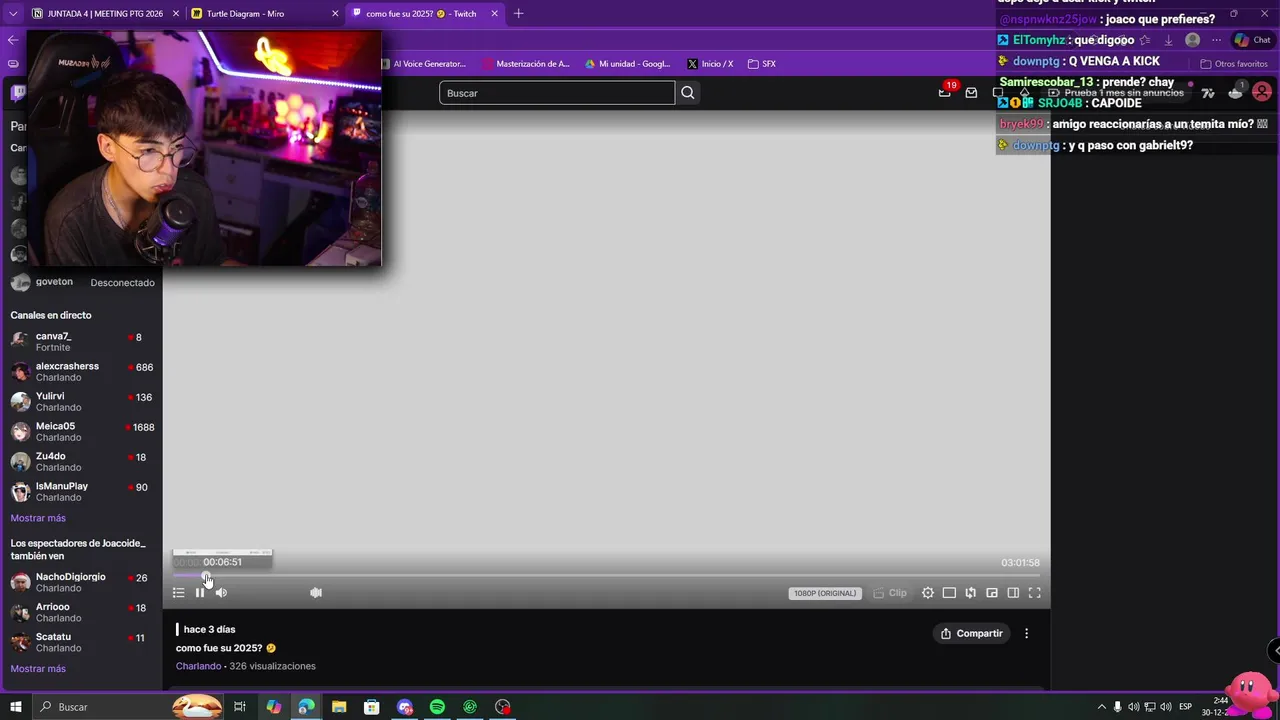Viewport: 1280px width, 720px height.
Task: Open Twitch notifications inbox with 19 badge
Action: click(945, 92)
